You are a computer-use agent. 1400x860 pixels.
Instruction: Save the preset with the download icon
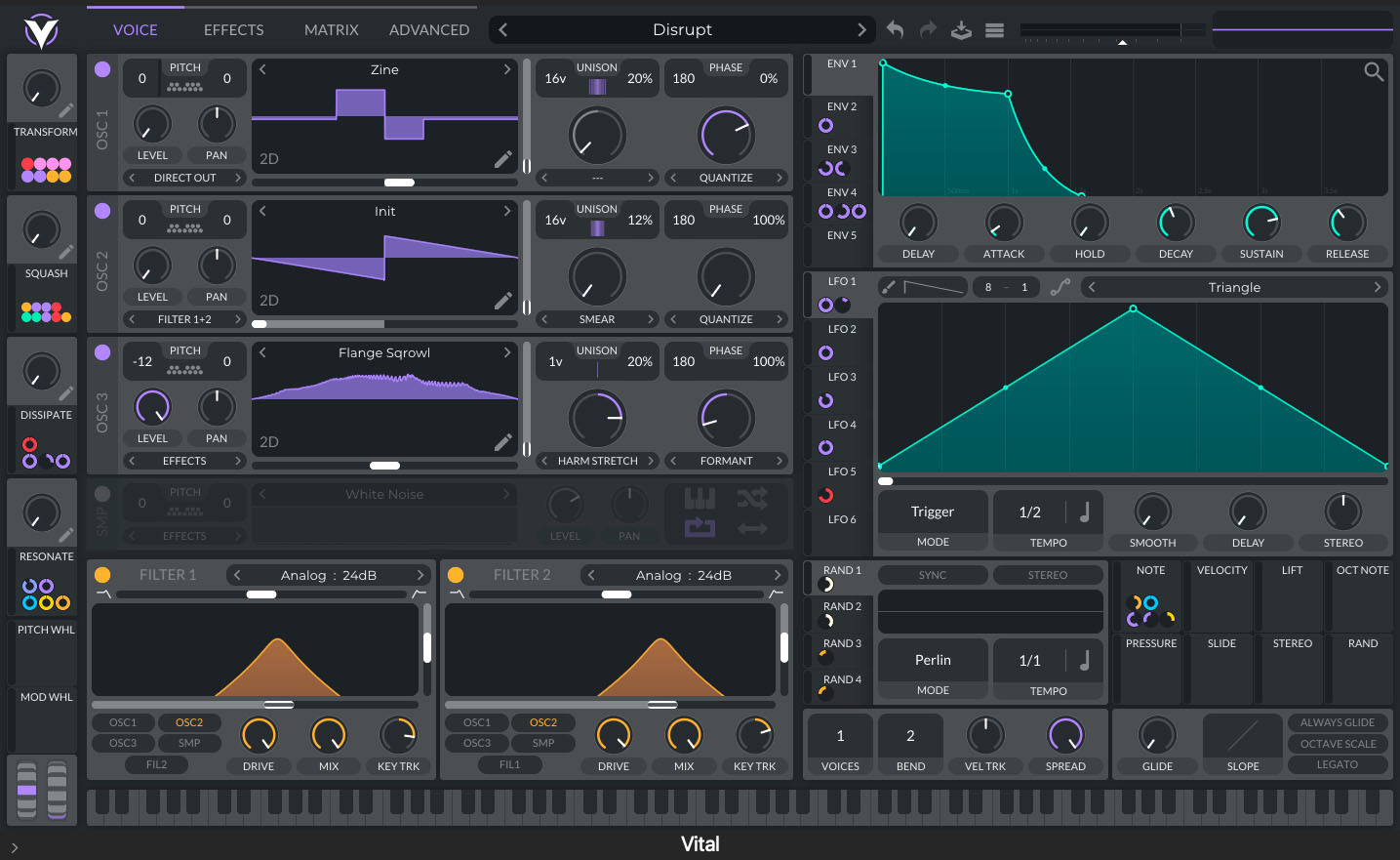(961, 29)
